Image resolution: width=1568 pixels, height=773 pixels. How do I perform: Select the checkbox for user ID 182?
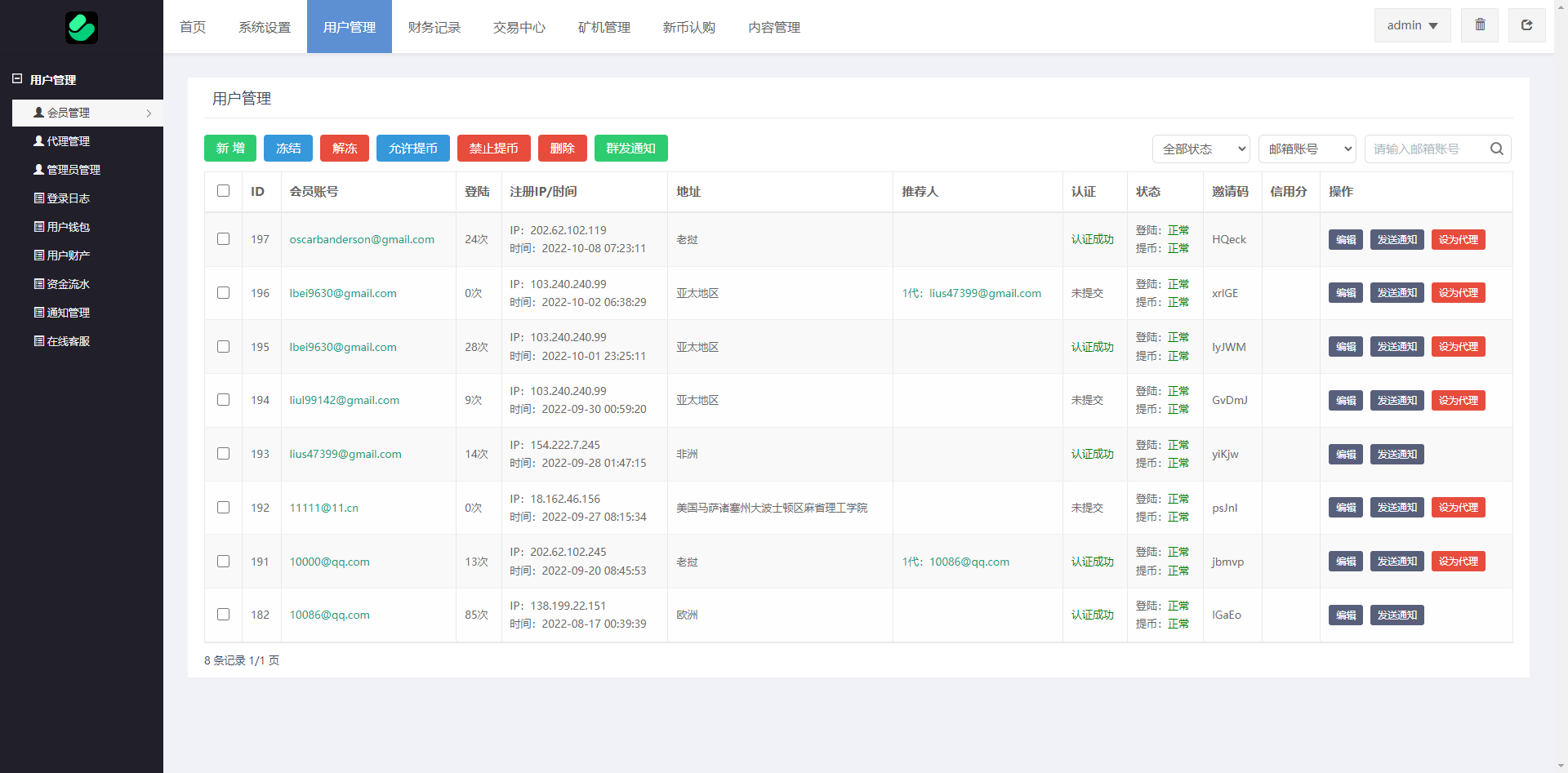pos(223,615)
